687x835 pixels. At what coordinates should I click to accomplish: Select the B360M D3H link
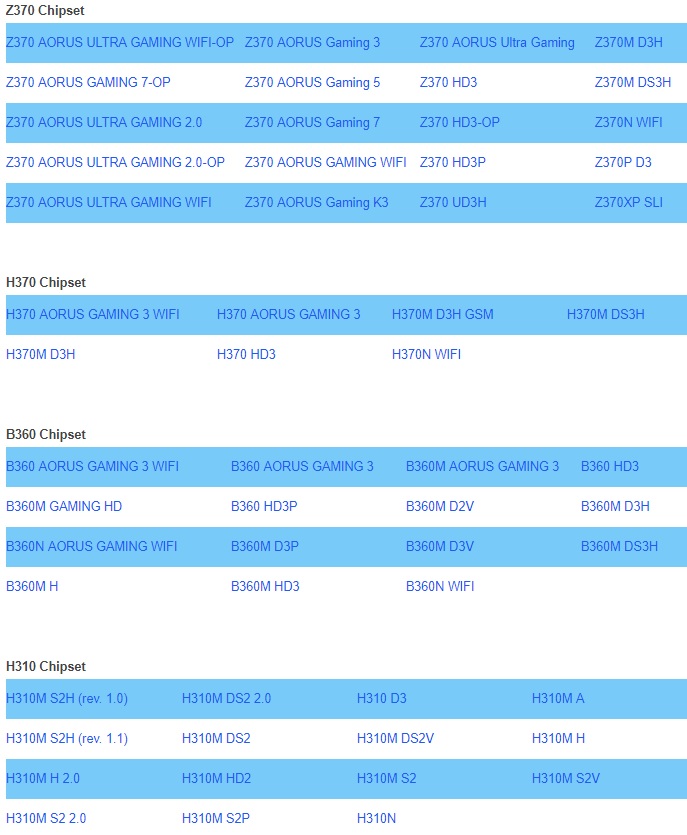[x=616, y=506]
